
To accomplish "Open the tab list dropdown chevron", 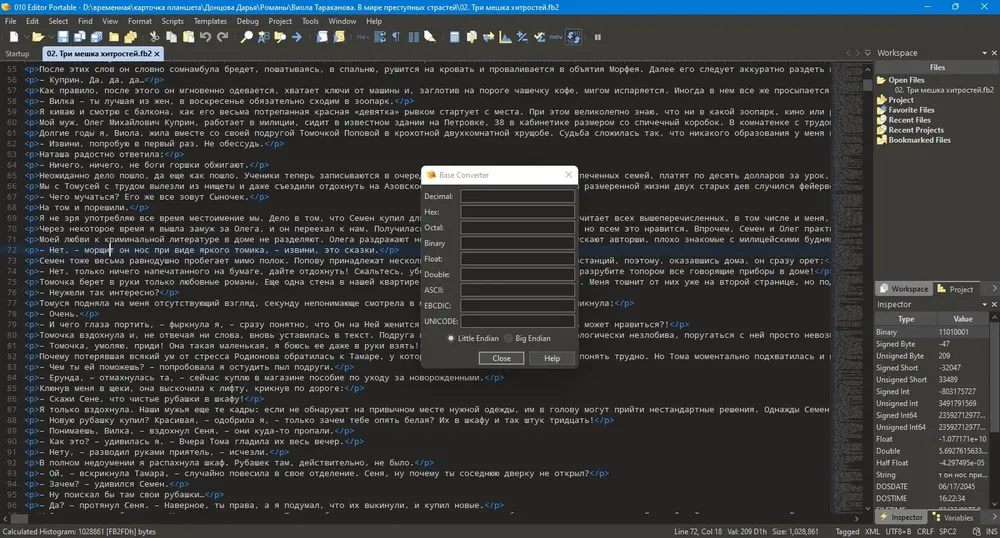I will pos(867,53).
